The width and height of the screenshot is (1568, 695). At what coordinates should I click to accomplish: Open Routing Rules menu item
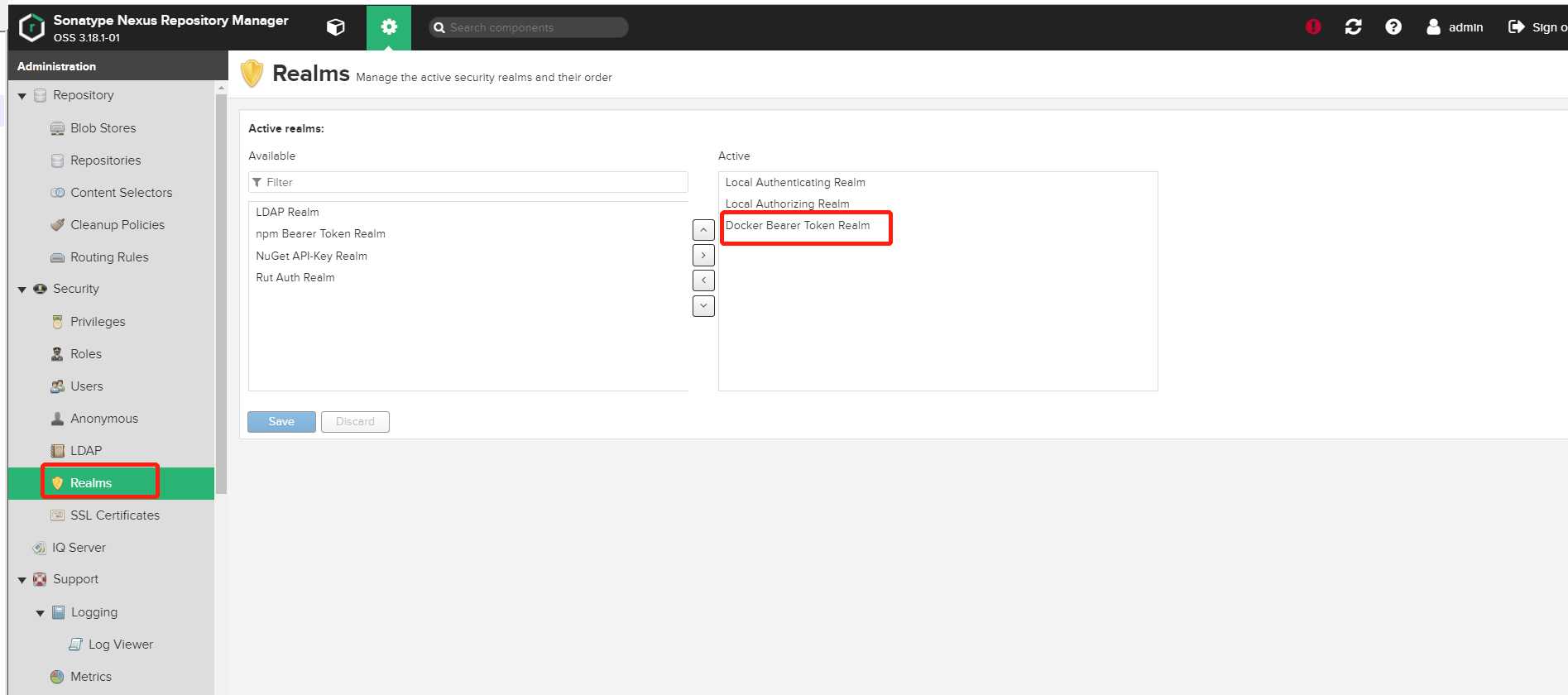[111, 257]
